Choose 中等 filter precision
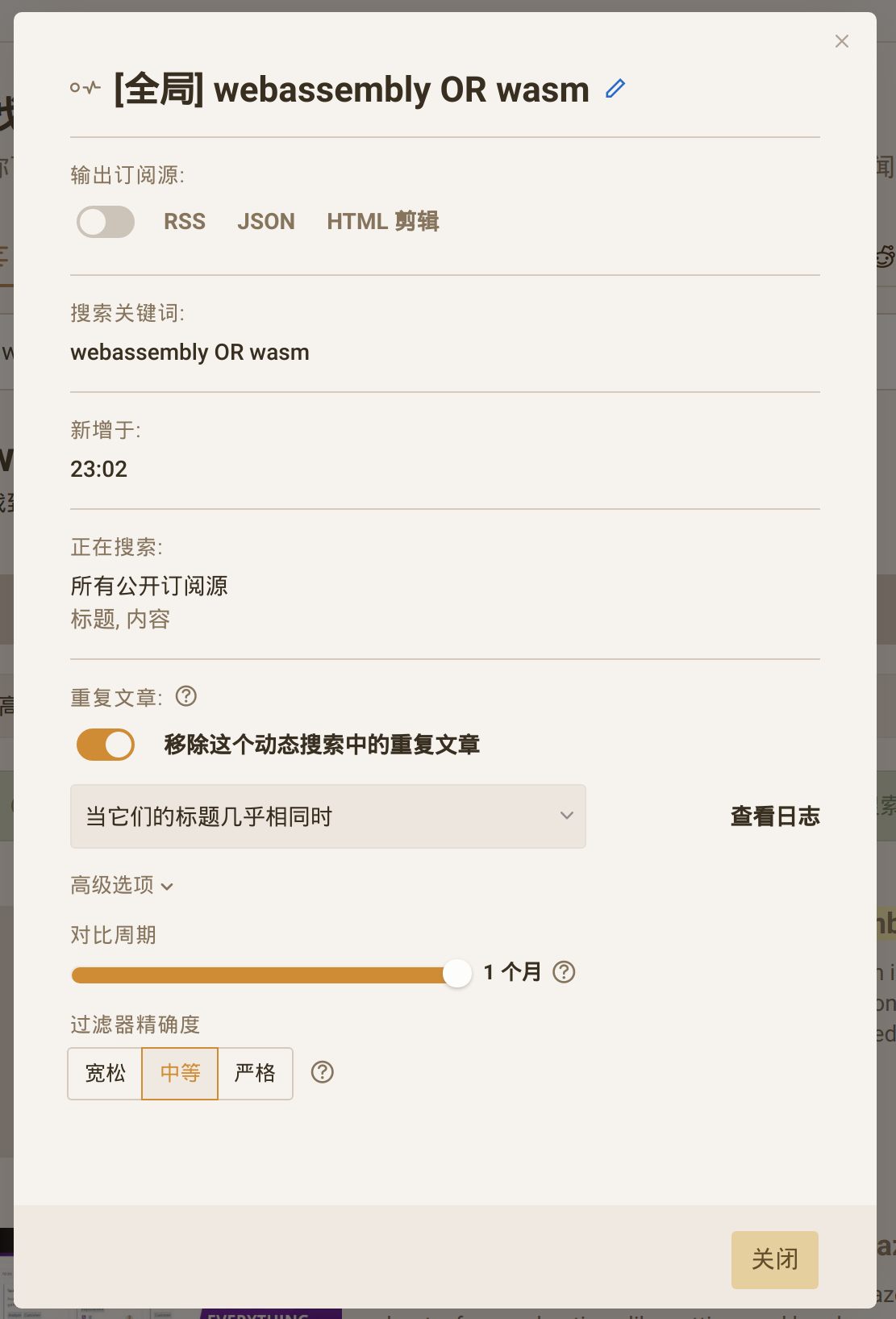Screen dimensions: 896x1319 180,1073
